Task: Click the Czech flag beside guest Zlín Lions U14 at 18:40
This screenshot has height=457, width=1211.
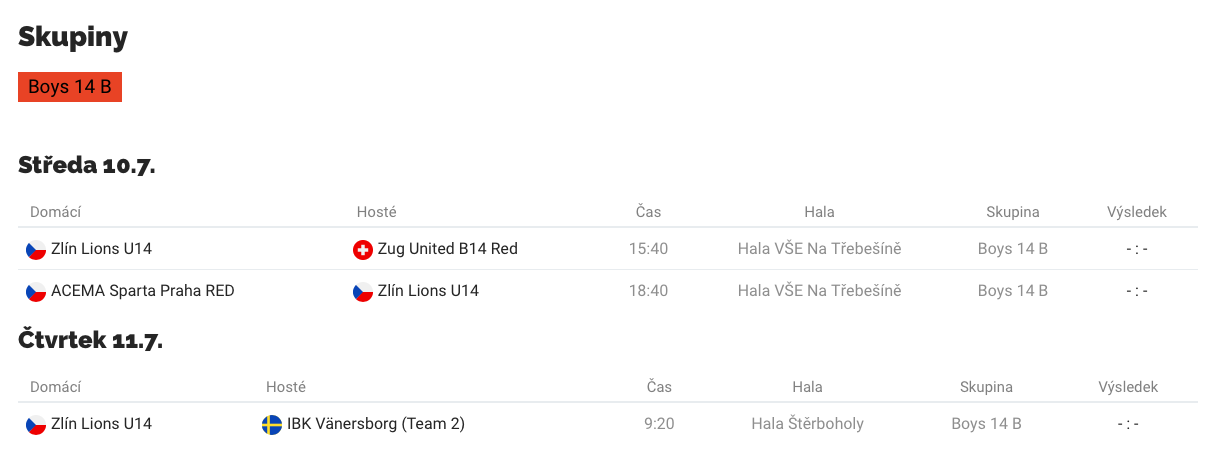Action: 363,291
